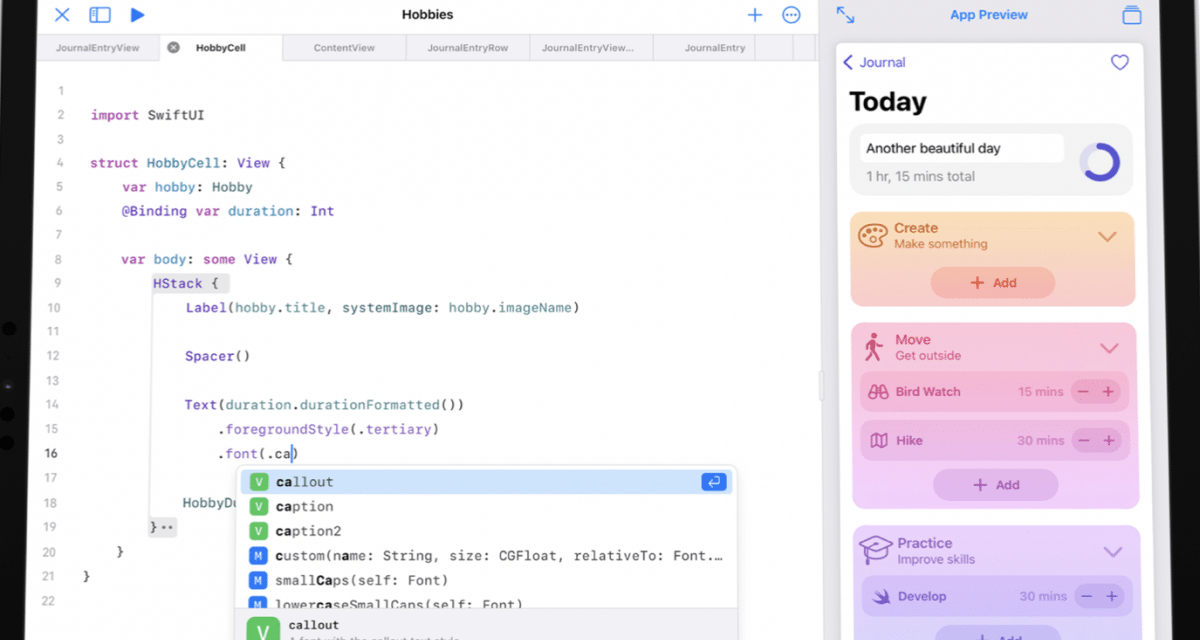Viewport: 1200px width, 640px height.
Task: Click the palette icon on the Create card
Action: [872, 235]
